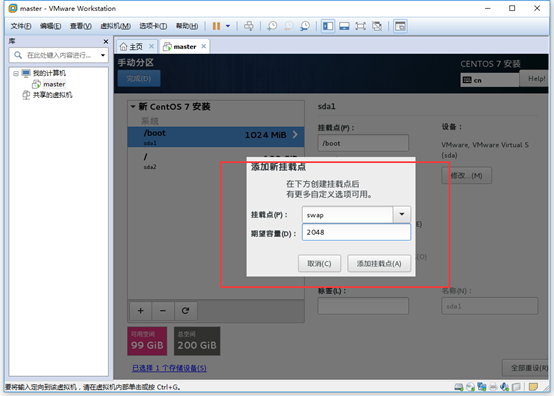The width and height of the screenshot is (554, 396).
Task: Toggle the library sidebar view icon
Action: click(328, 26)
